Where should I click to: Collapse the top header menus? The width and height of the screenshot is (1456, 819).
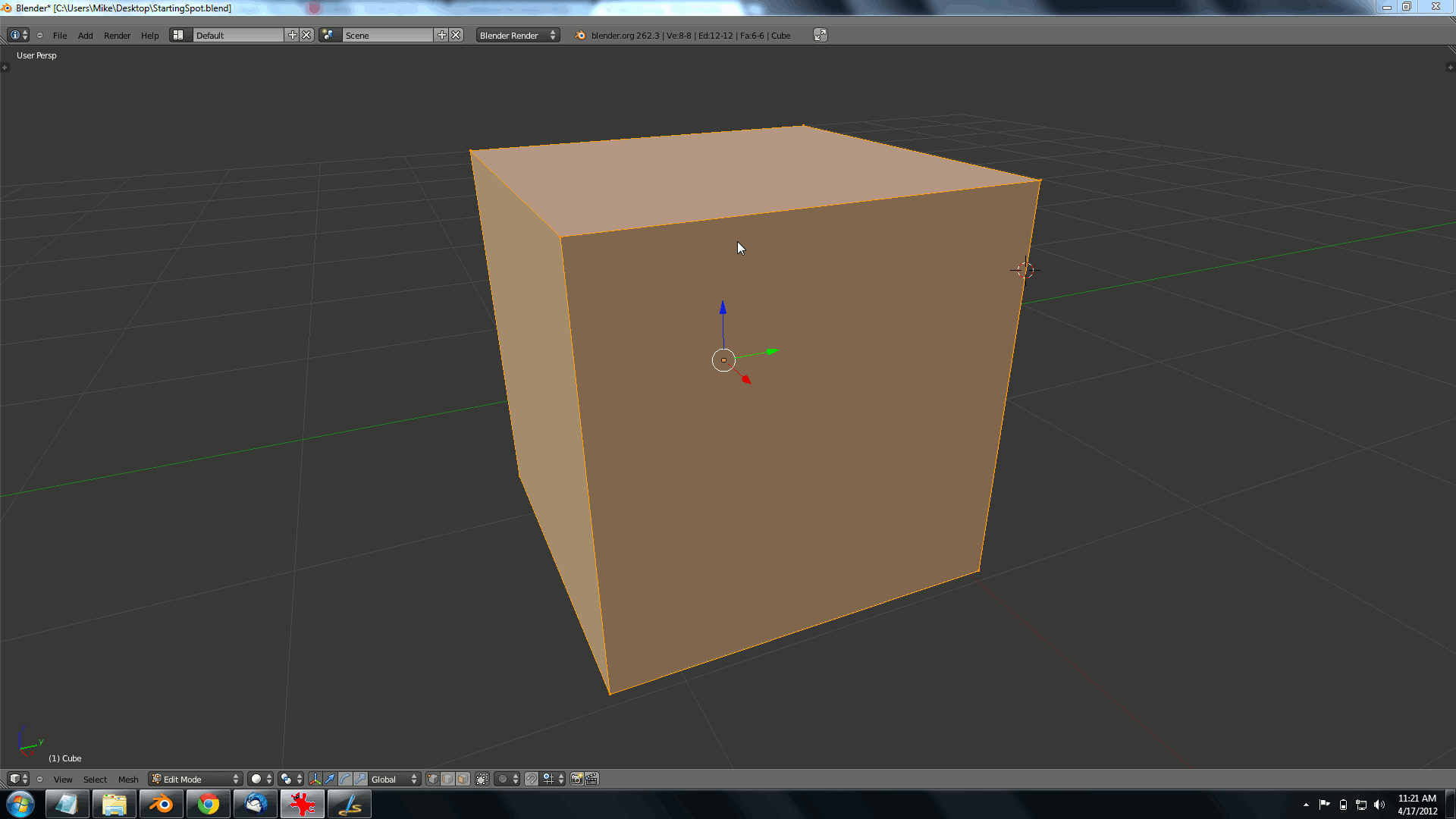point(40,36)
